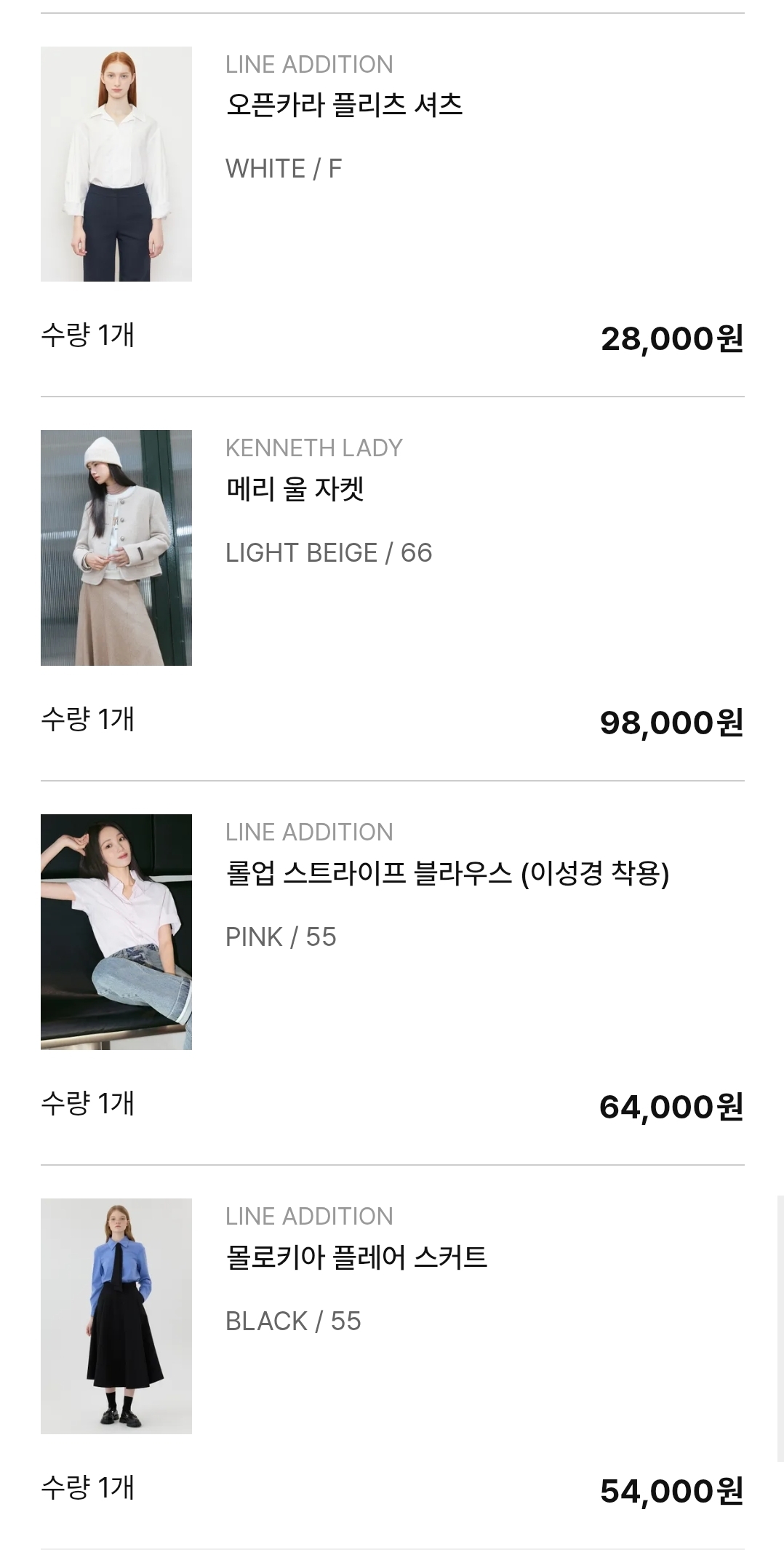784x1555 pixels.
Task: Open the black flare skirt product photo
Action: (116, 1316)
